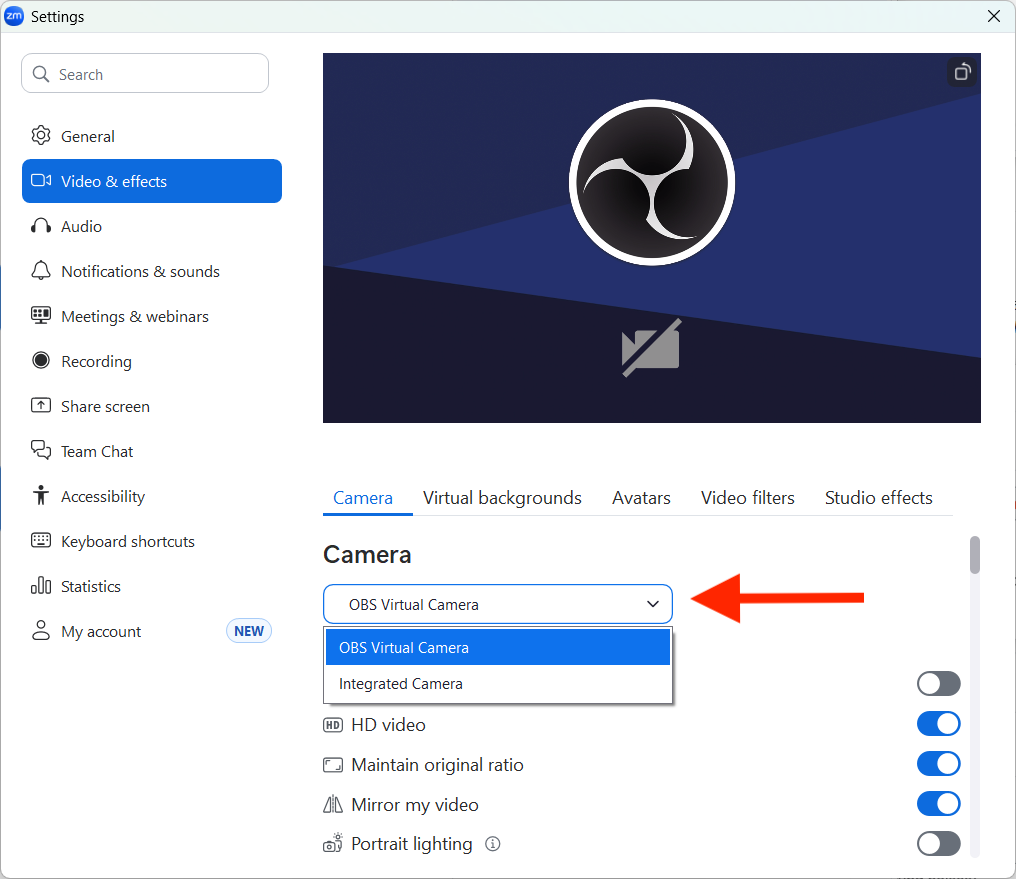
Task: Click the Statistics bar chart icon
Action: coord(41,586)
